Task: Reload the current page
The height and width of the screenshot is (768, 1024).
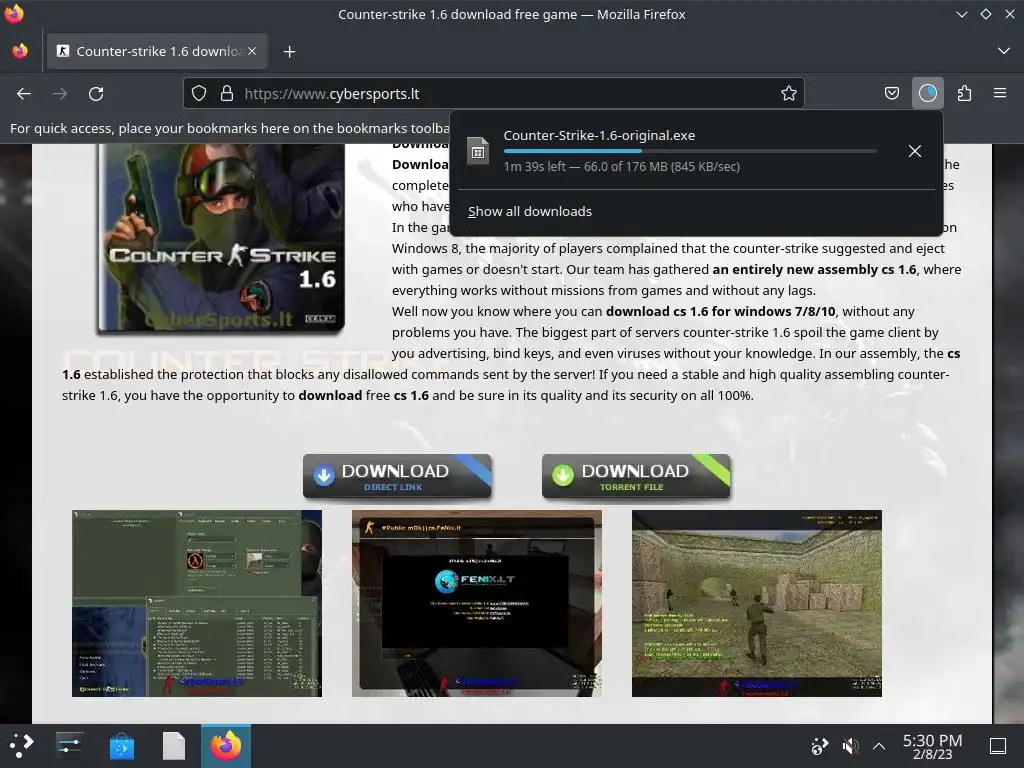Action: pos(96,93)
